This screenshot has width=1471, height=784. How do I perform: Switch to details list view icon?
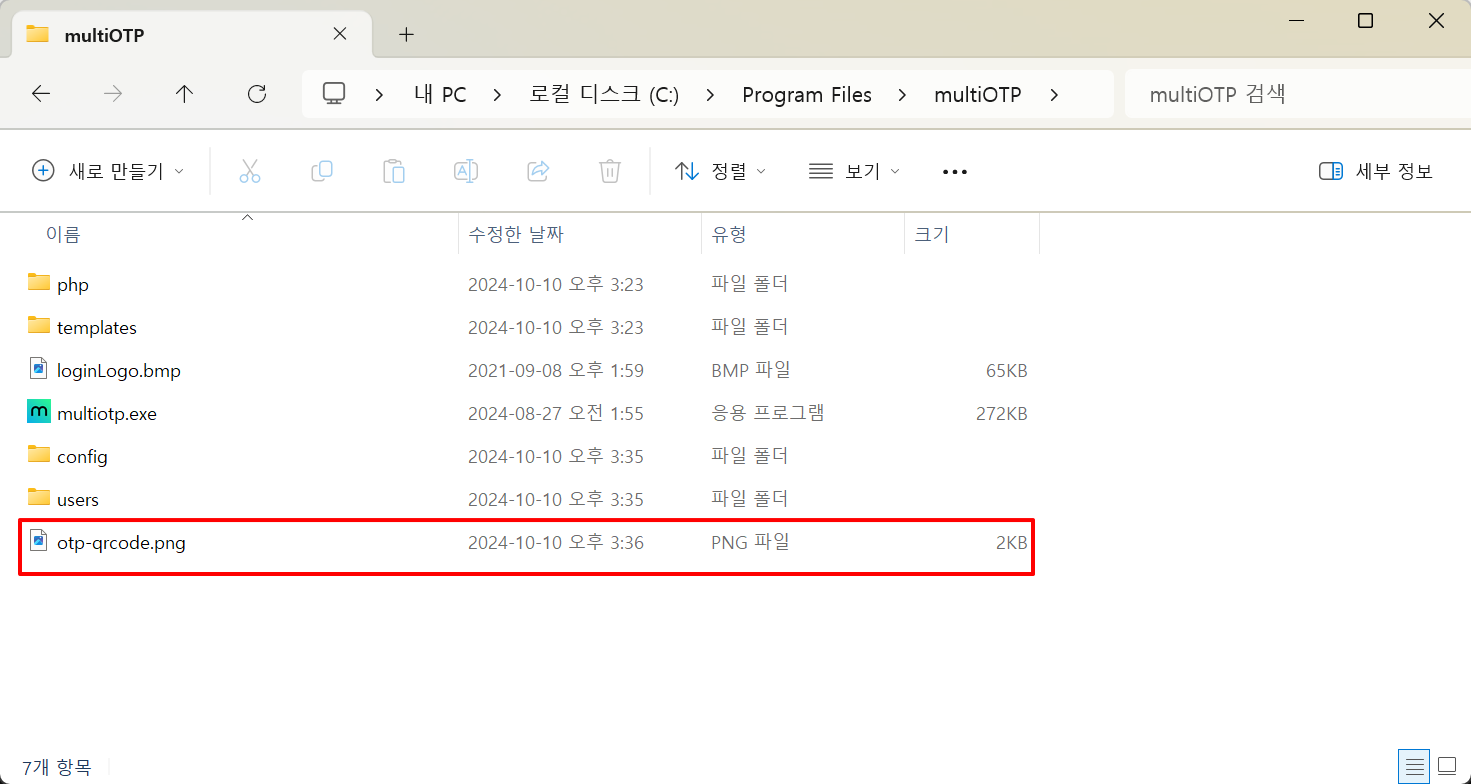pyautogui.click(x=1415, y=767)
